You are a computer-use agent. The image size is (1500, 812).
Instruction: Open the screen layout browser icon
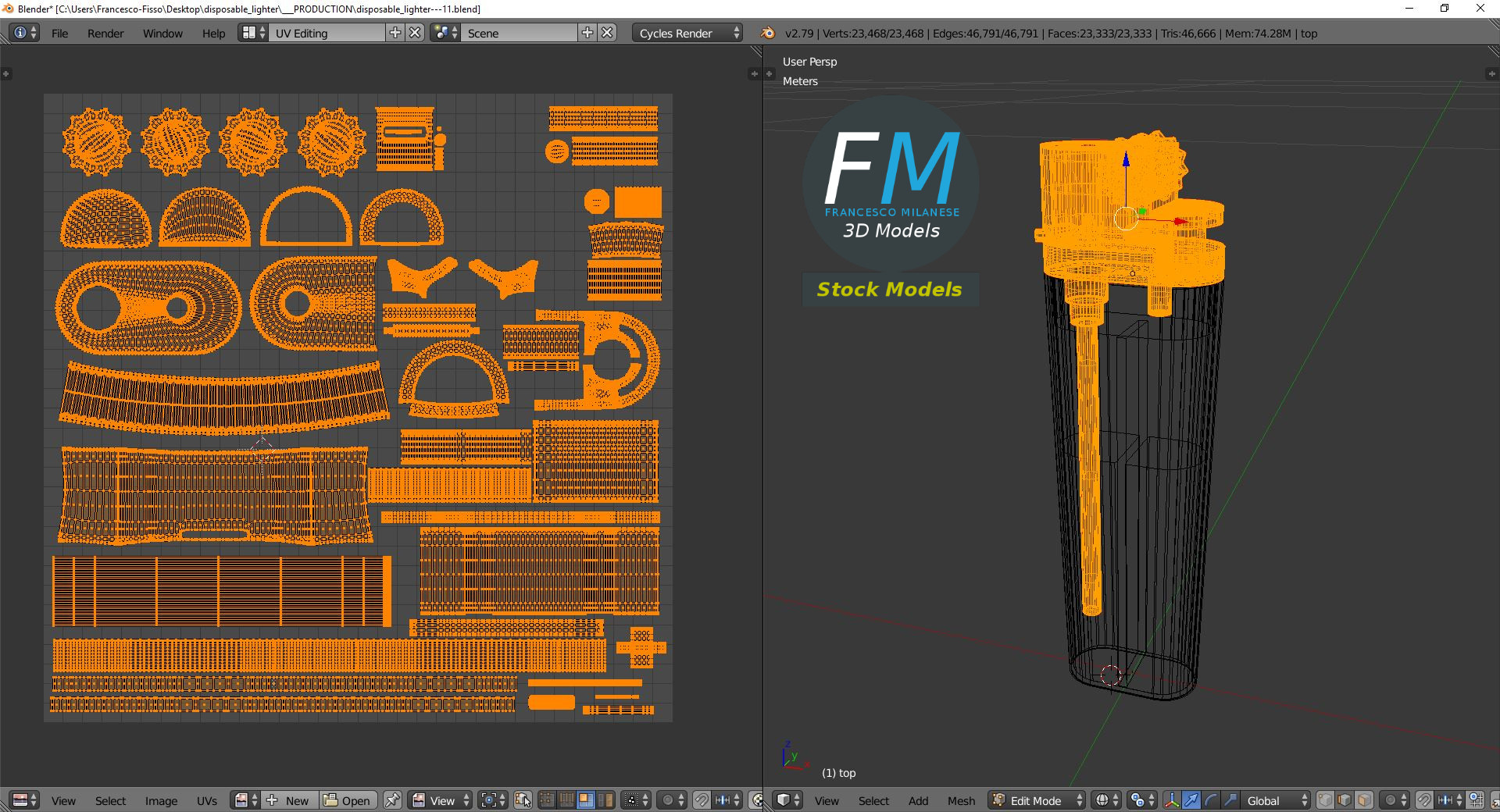[x=253, y=33]
